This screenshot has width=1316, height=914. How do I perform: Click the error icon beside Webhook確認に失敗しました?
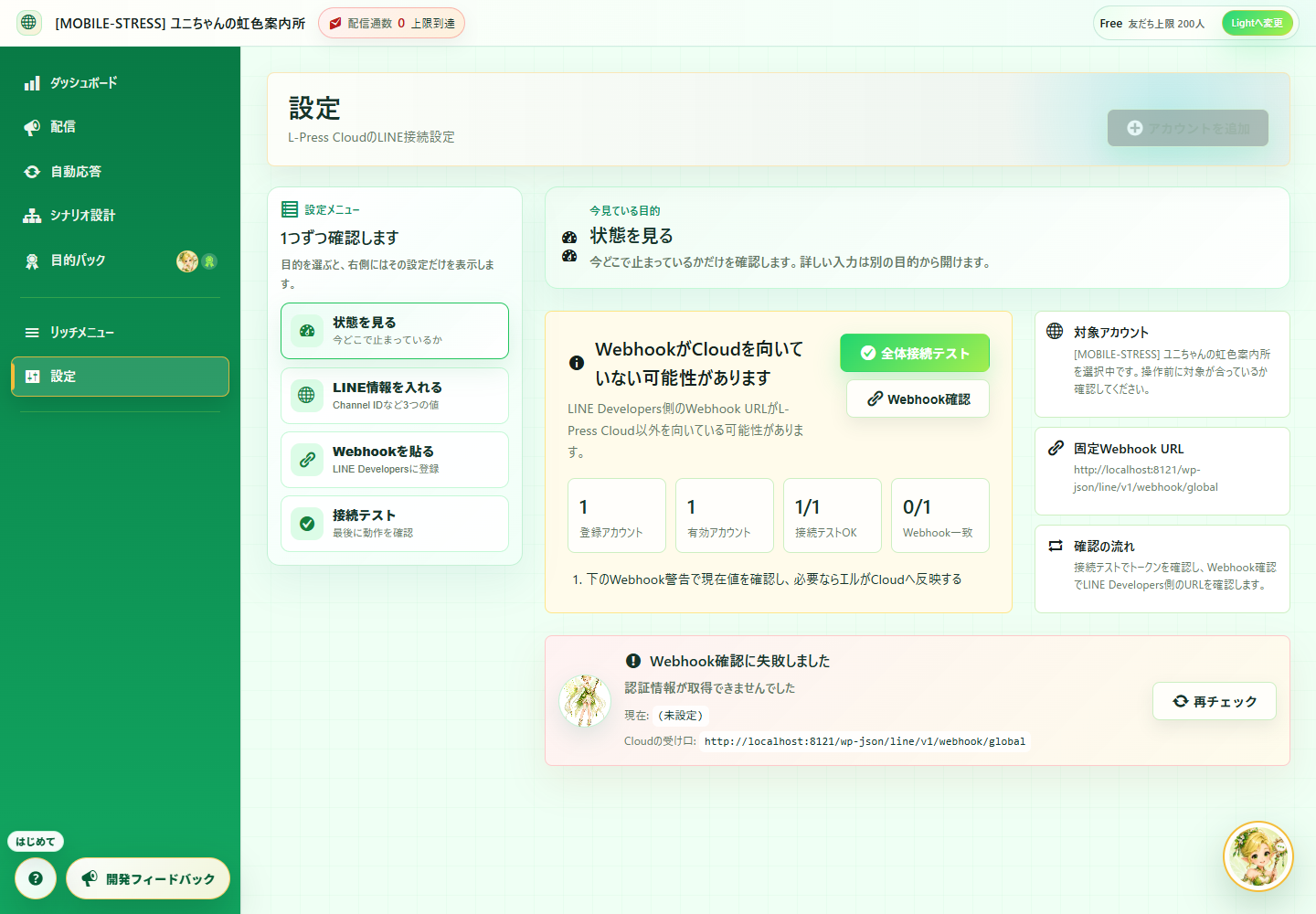[x=633, y=661]
